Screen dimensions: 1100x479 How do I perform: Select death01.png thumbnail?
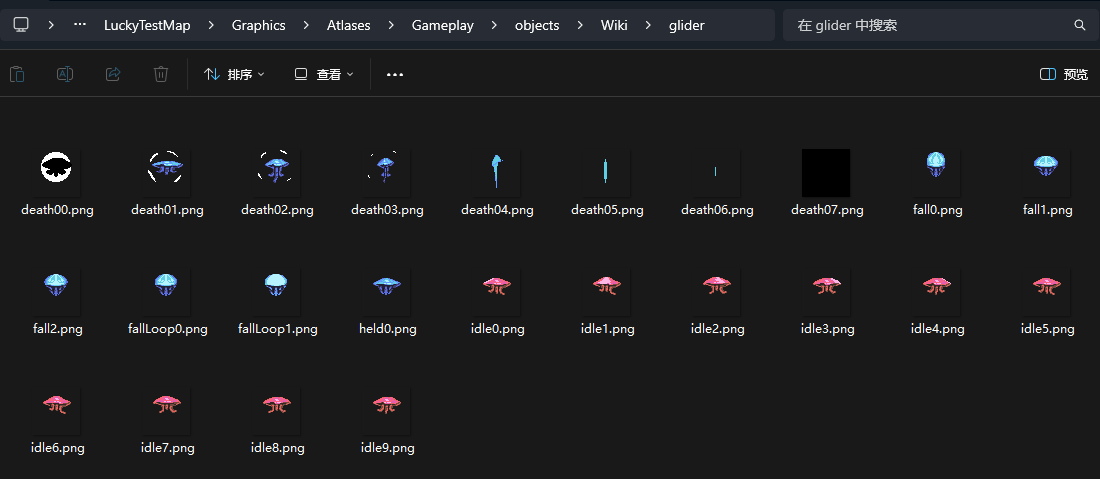166,173
